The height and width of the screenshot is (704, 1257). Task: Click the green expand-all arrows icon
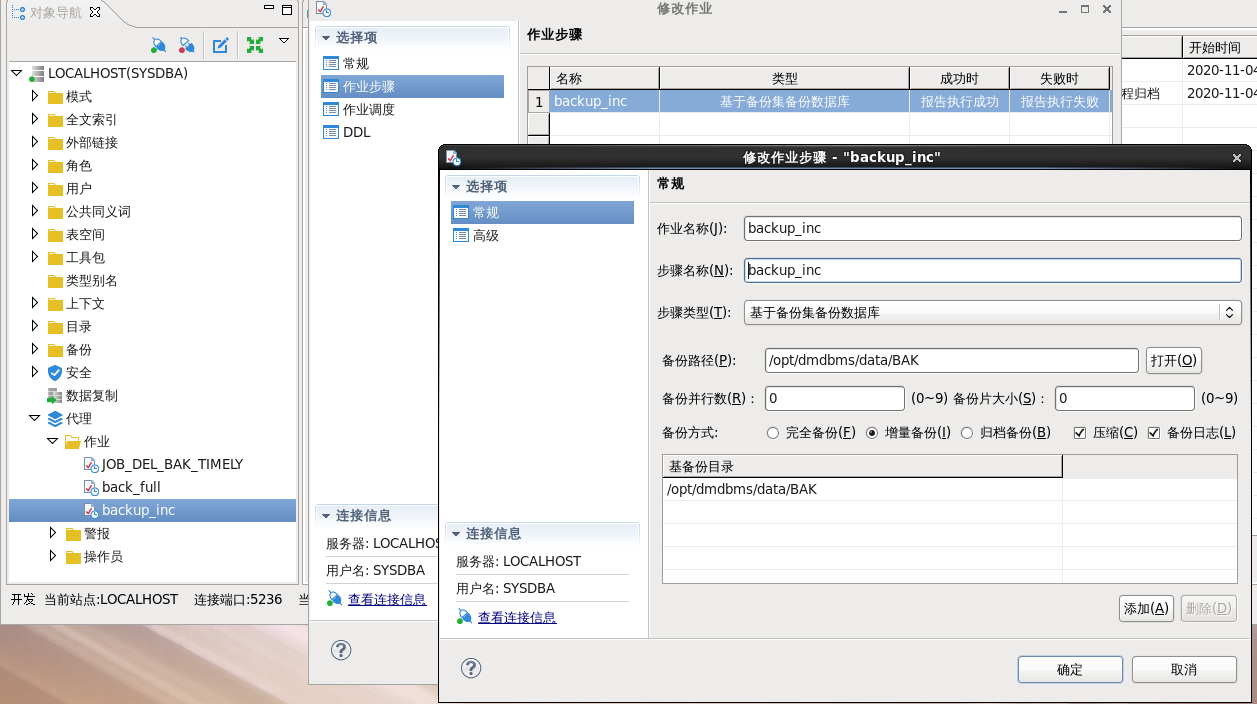point(254,44)
